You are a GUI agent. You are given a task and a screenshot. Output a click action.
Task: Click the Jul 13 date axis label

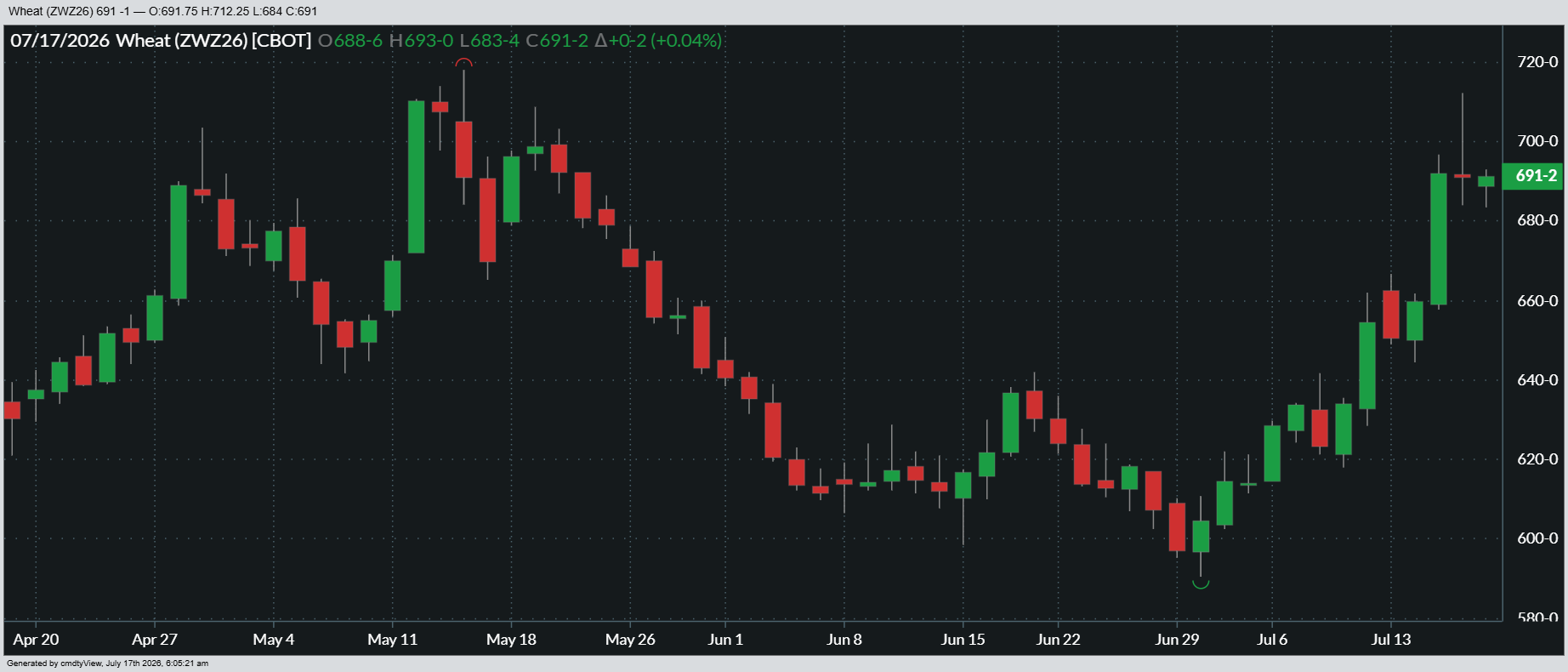(1391, 640)
